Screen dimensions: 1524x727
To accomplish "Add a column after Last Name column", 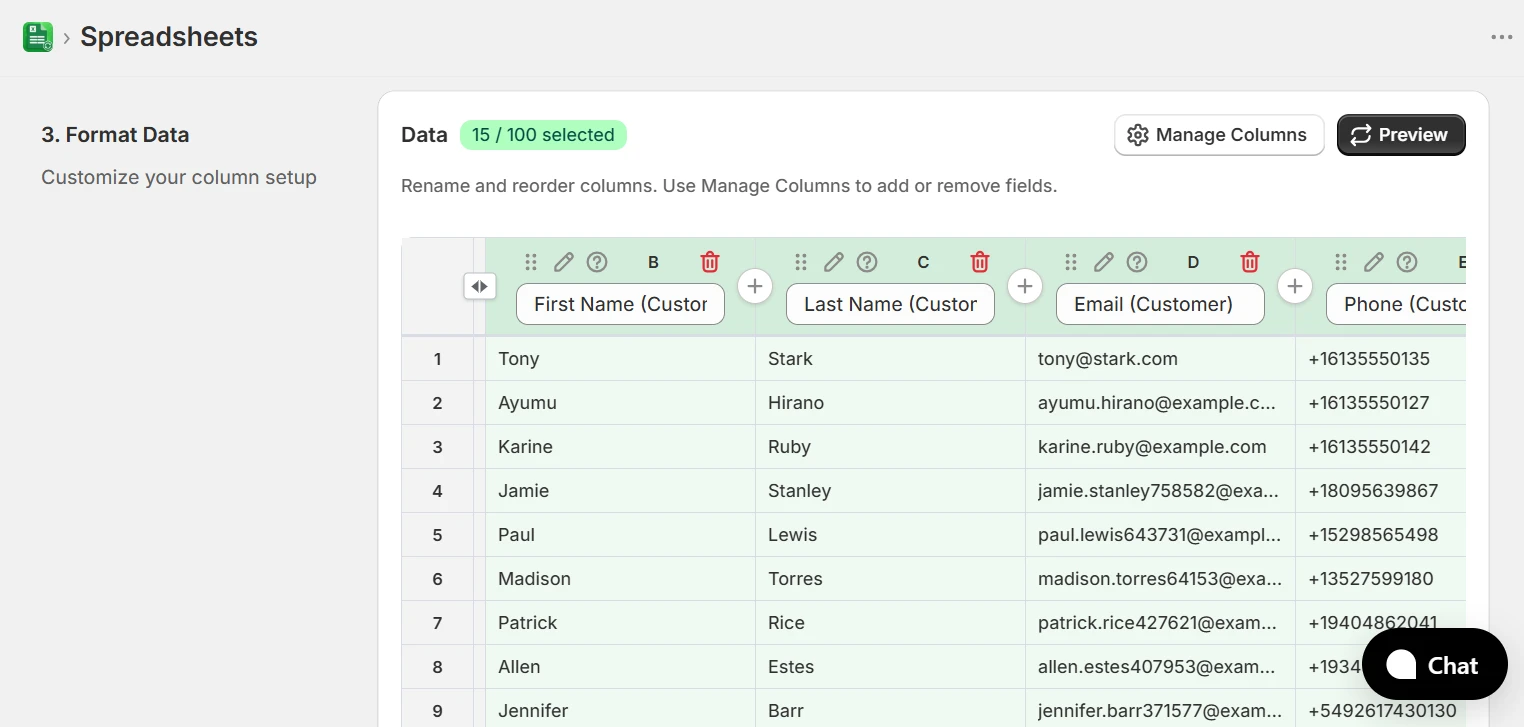I will click(x=1025, y=286).
